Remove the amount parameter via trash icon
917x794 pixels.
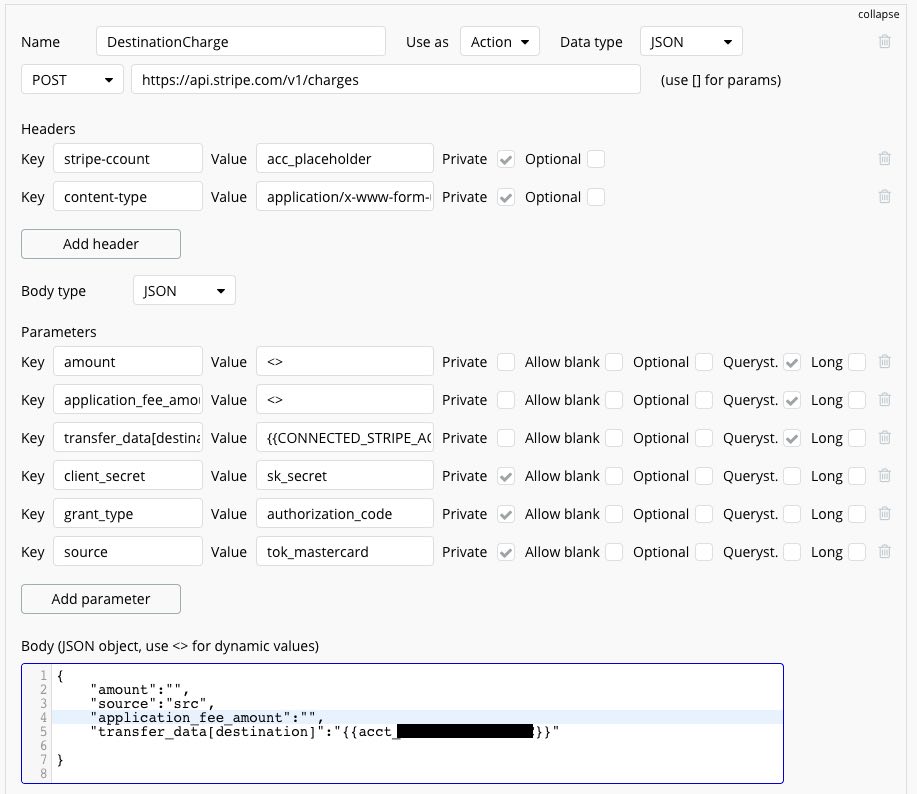coord(884,361)
